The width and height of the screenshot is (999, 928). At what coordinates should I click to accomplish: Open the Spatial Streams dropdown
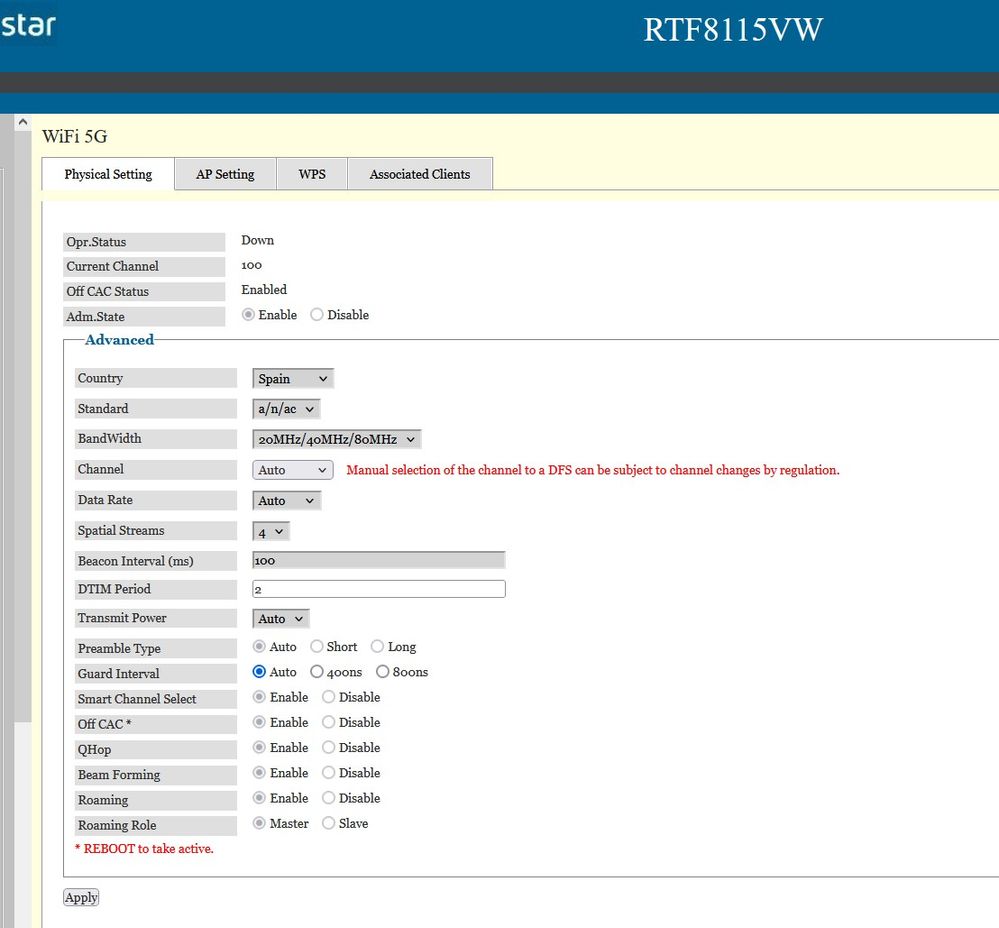pyautogui.click(x=271, y=532)
